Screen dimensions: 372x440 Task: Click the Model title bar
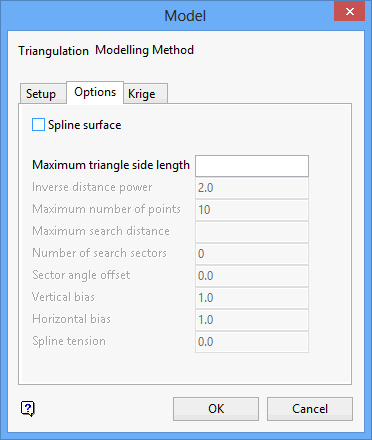[167, 15]
